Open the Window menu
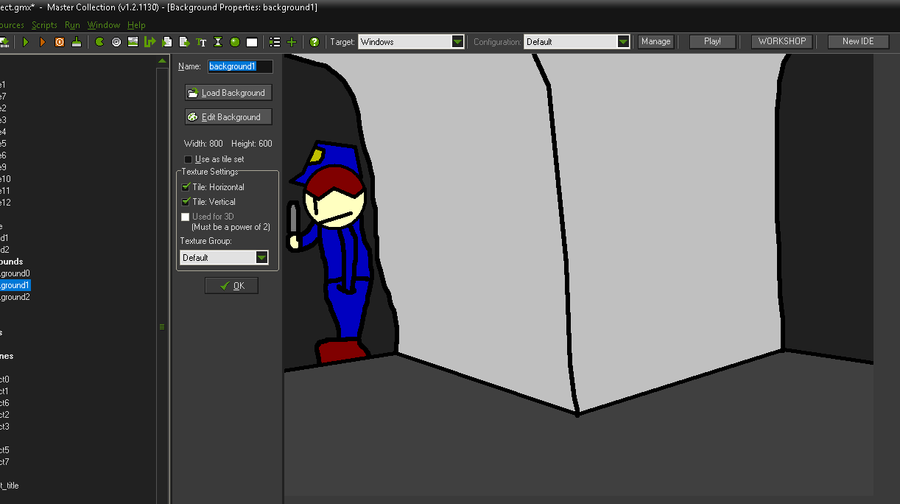 click(x=103, y=25)
